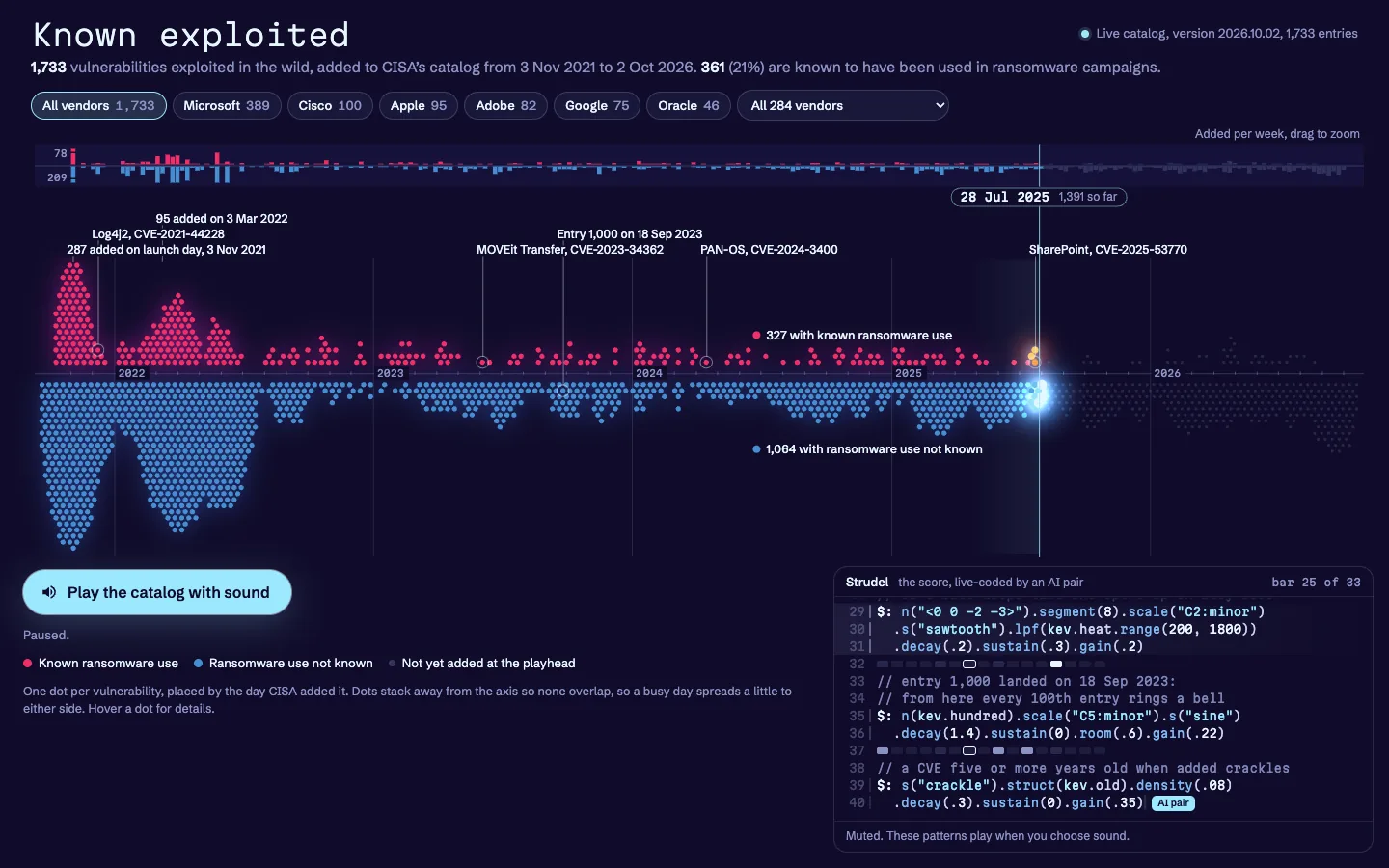Click the 287 added on launch day annotation

pos(167,250)
